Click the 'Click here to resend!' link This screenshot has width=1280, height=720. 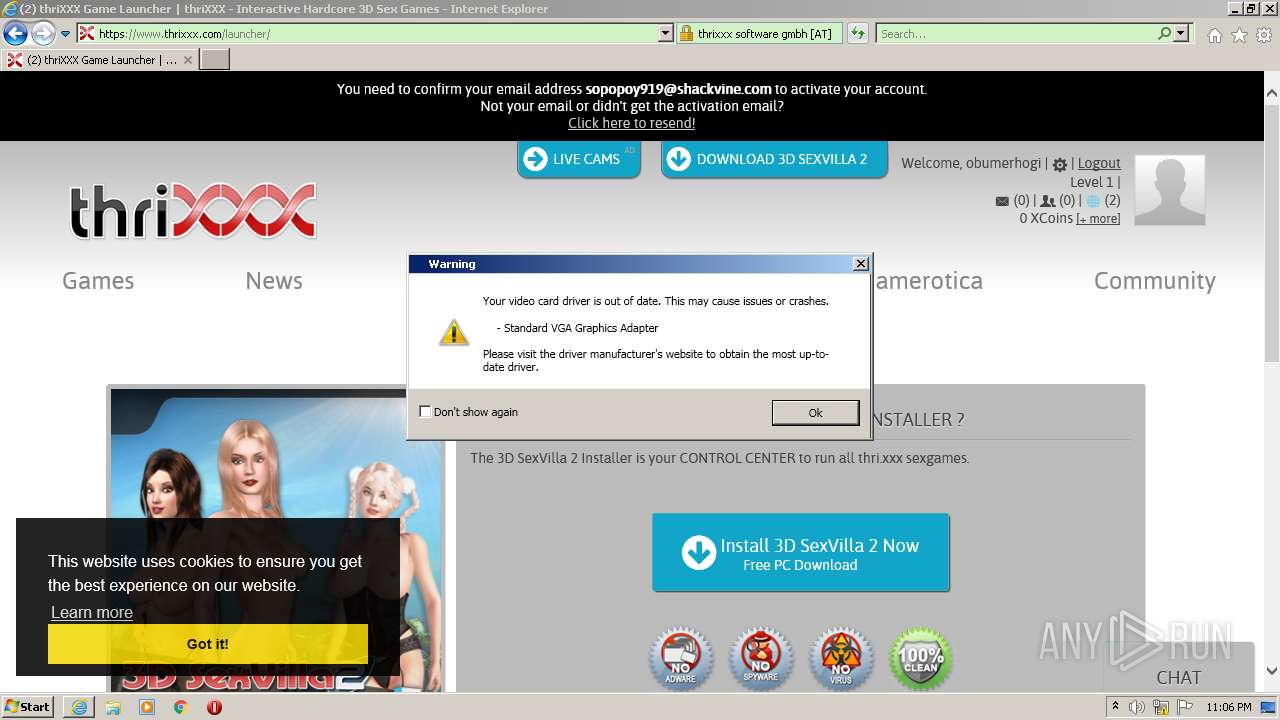632,123
